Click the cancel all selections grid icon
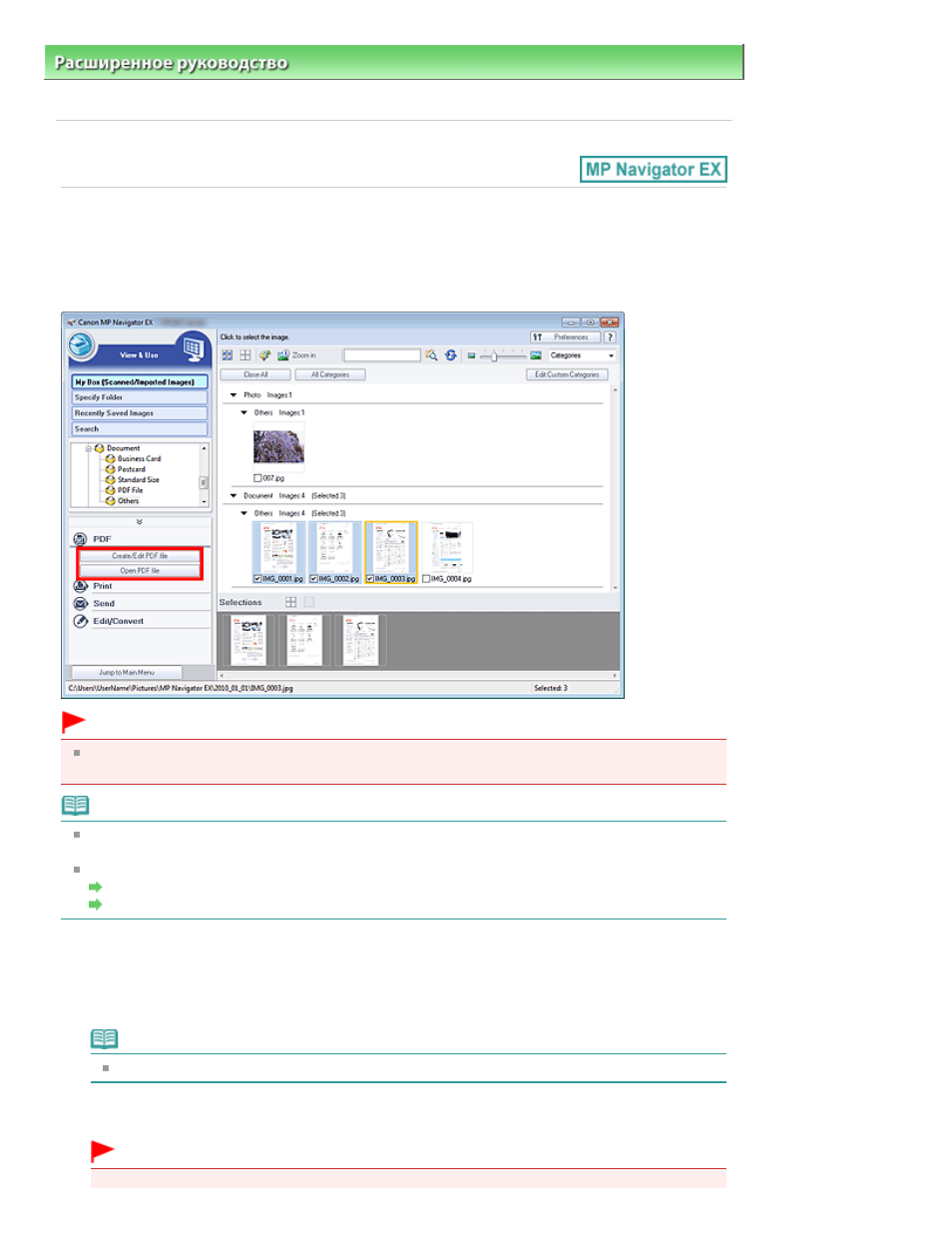This screenshot has width=952, height=1233. 245,355
